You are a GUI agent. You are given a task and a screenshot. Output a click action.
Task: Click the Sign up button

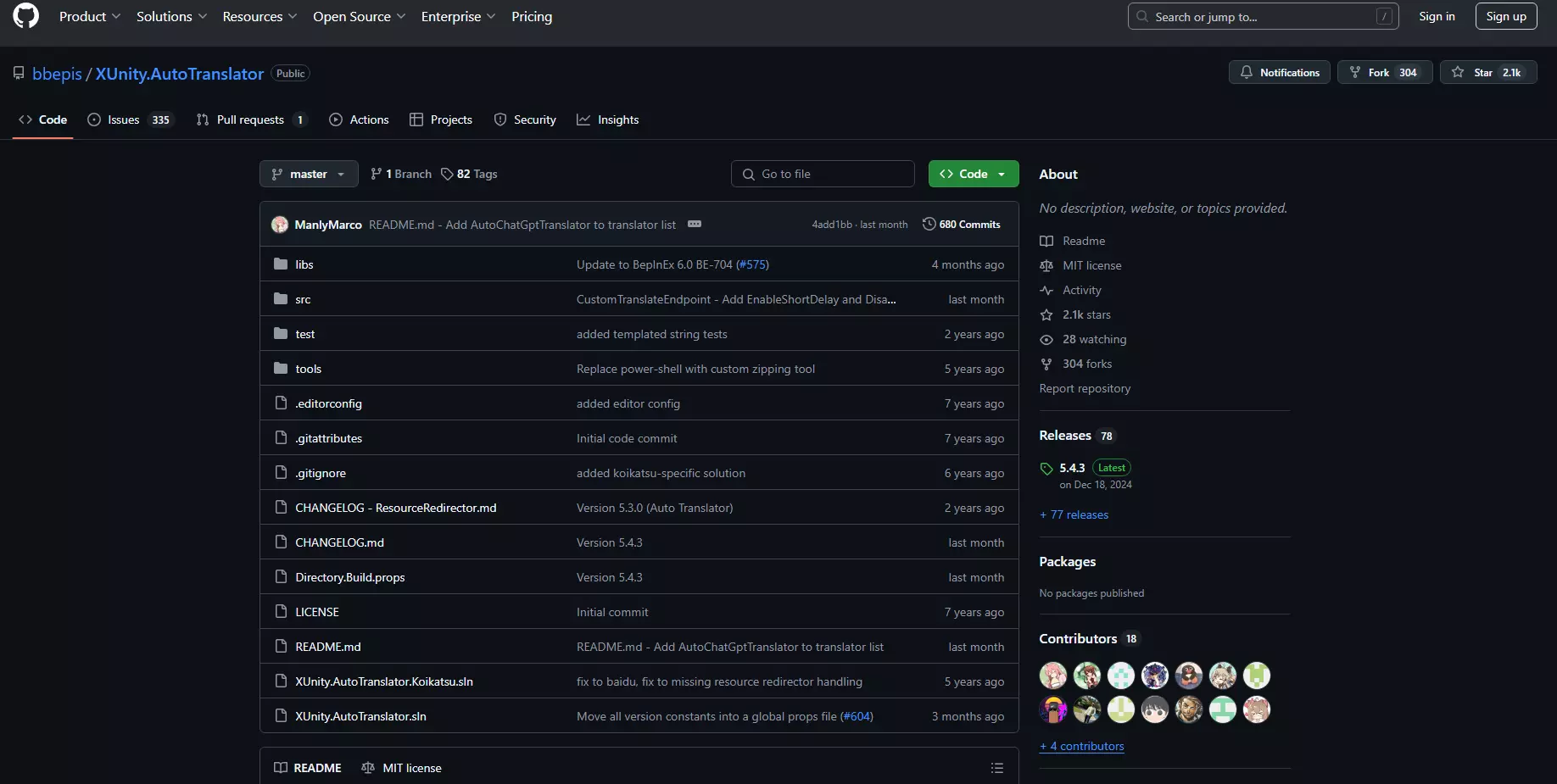coord(1506,16)
